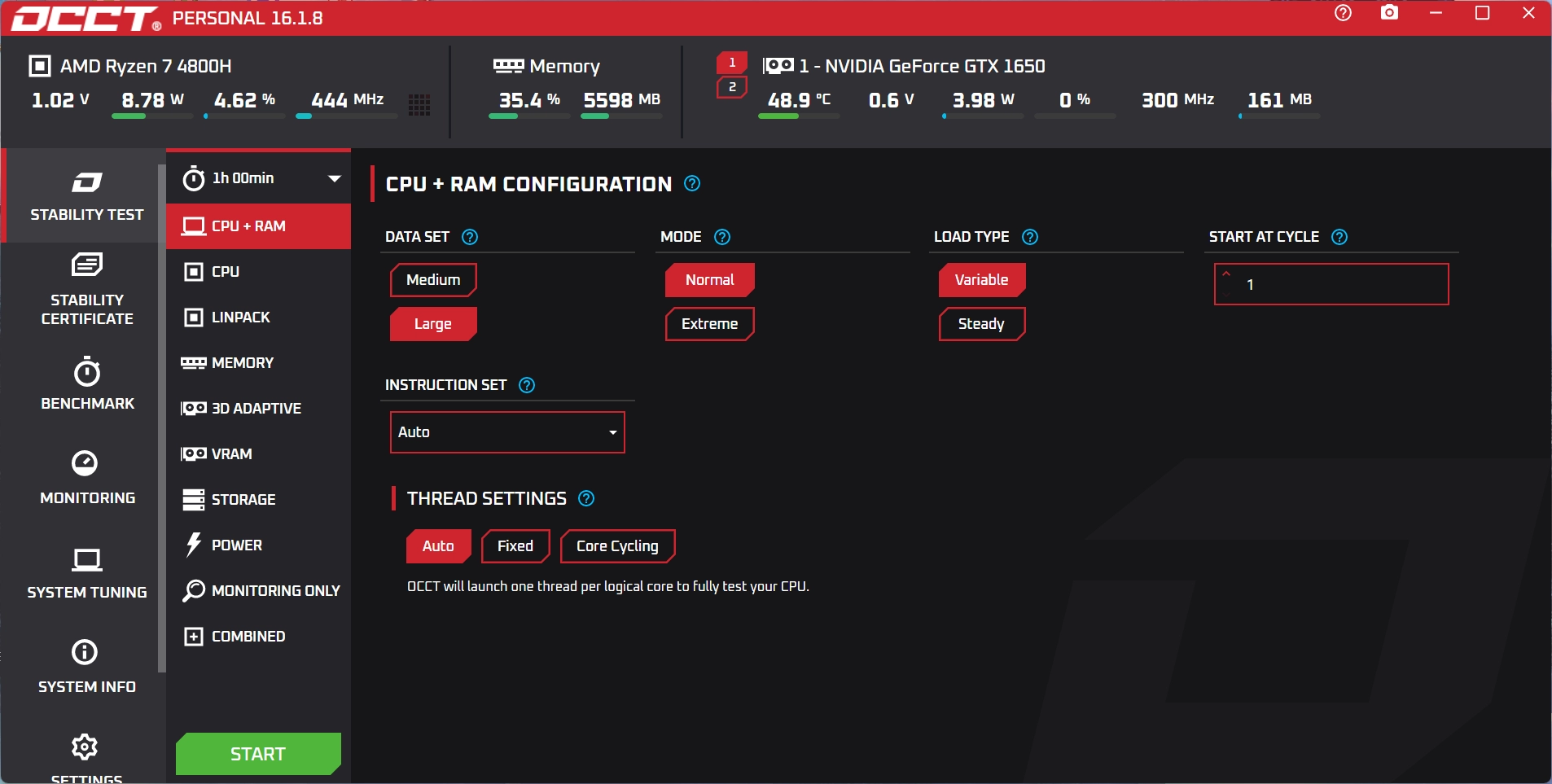
Task: Click the CPU frequency value 444 MHz
Action: click(x=348, y=100)
